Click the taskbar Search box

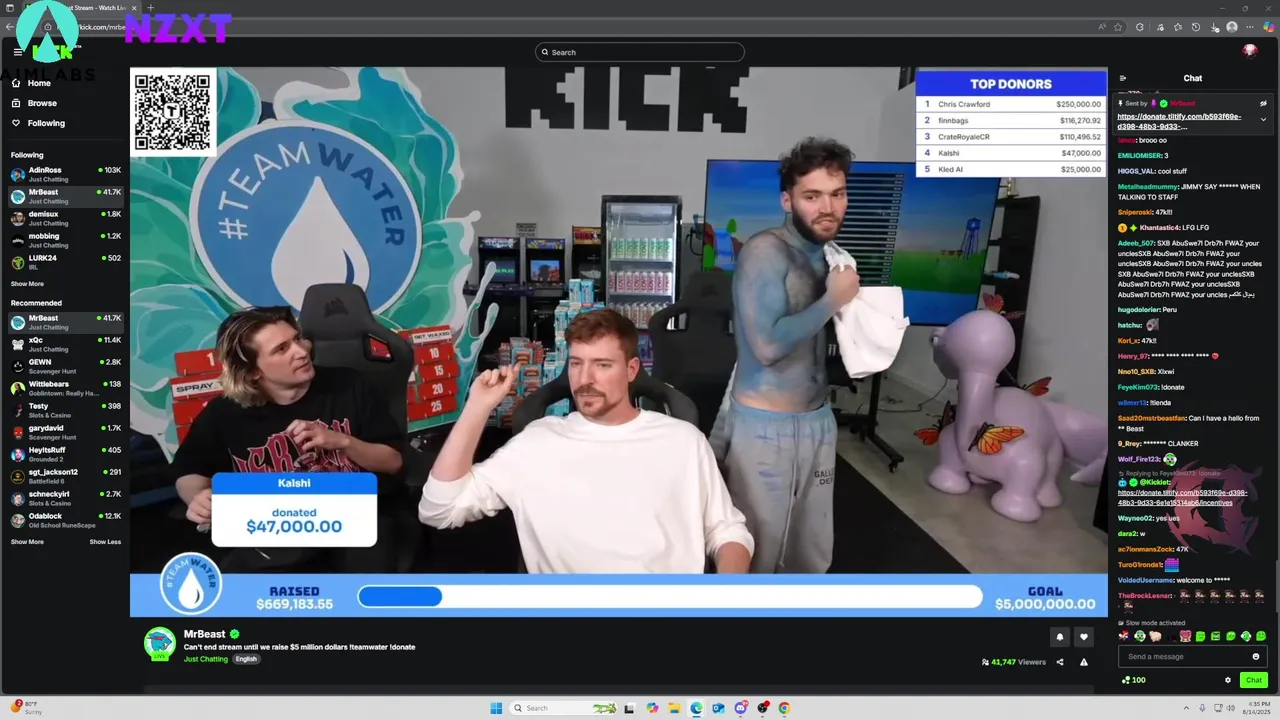tap(565, 708)
